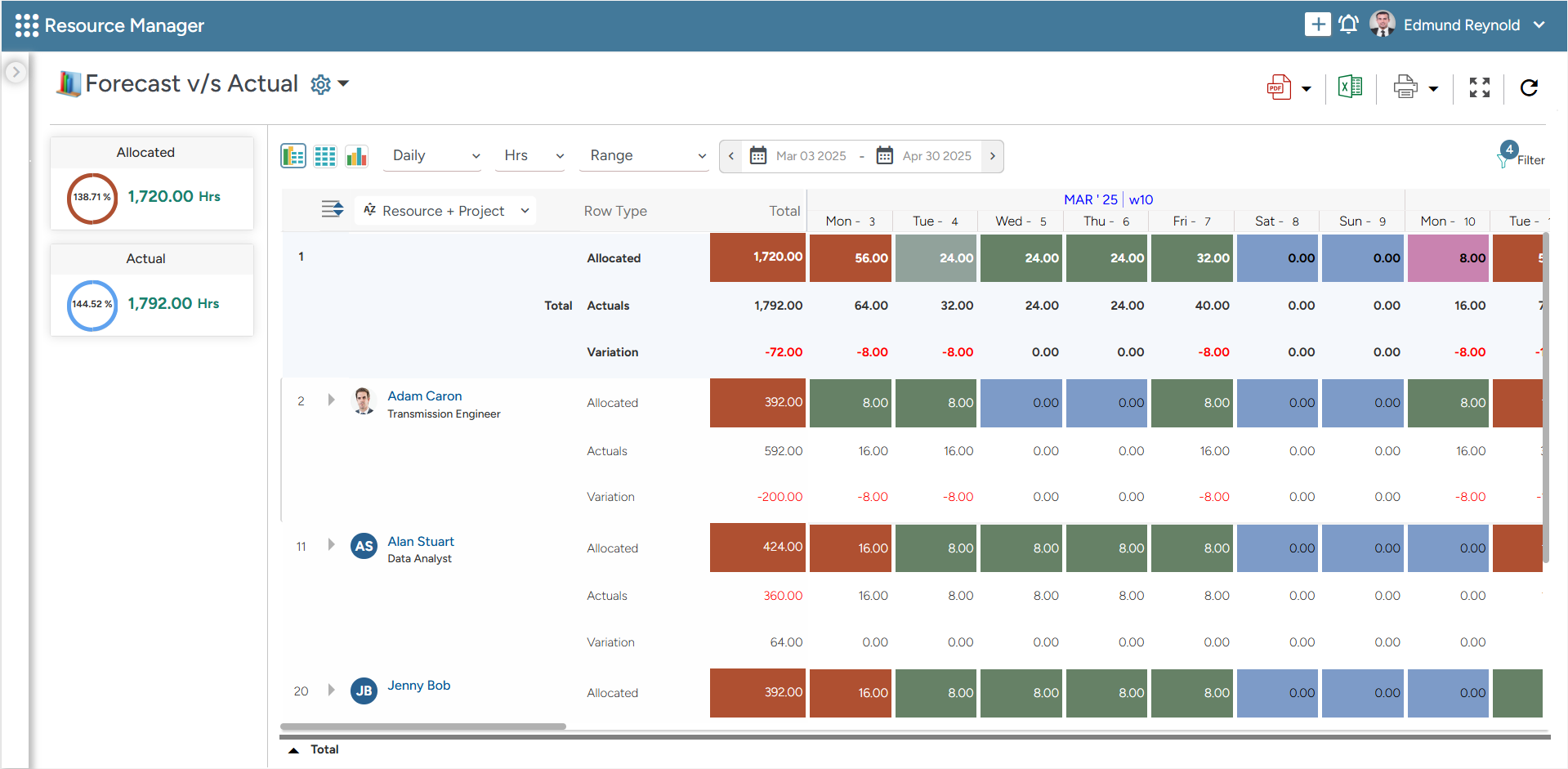The width and height of the screenshot is (1568, 769).
Task: Switch to the bar chart view
Action: coord(356,156)
